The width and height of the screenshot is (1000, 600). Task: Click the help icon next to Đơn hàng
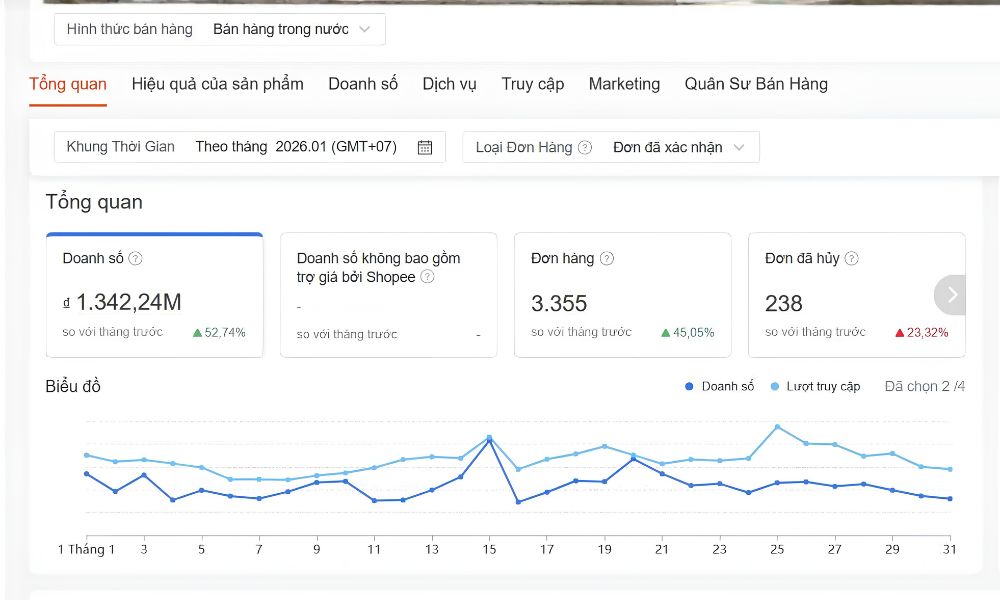point(607,259)
